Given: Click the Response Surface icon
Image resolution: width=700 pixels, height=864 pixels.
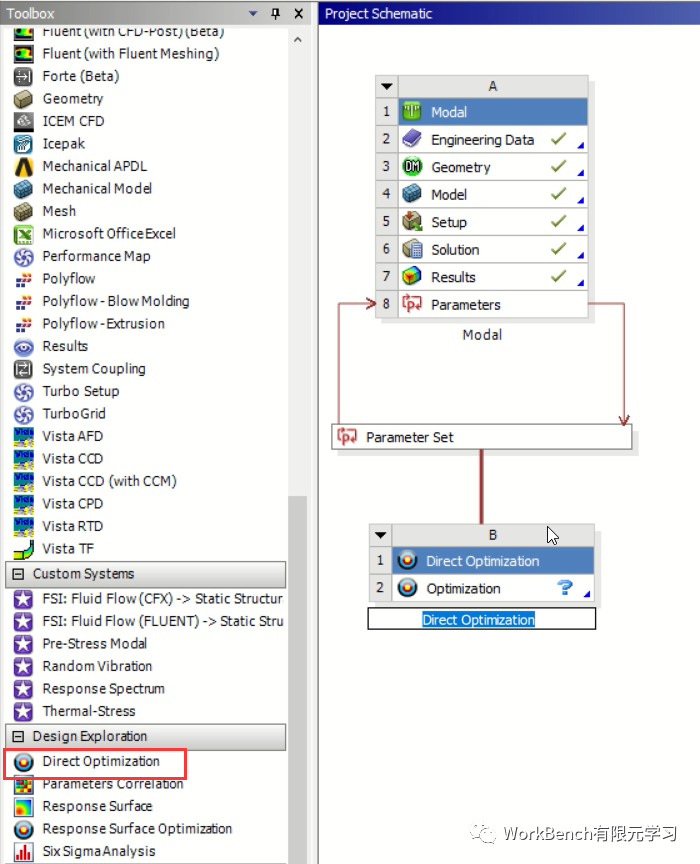Looking at the screenshot, I should [x=23, y=807].
